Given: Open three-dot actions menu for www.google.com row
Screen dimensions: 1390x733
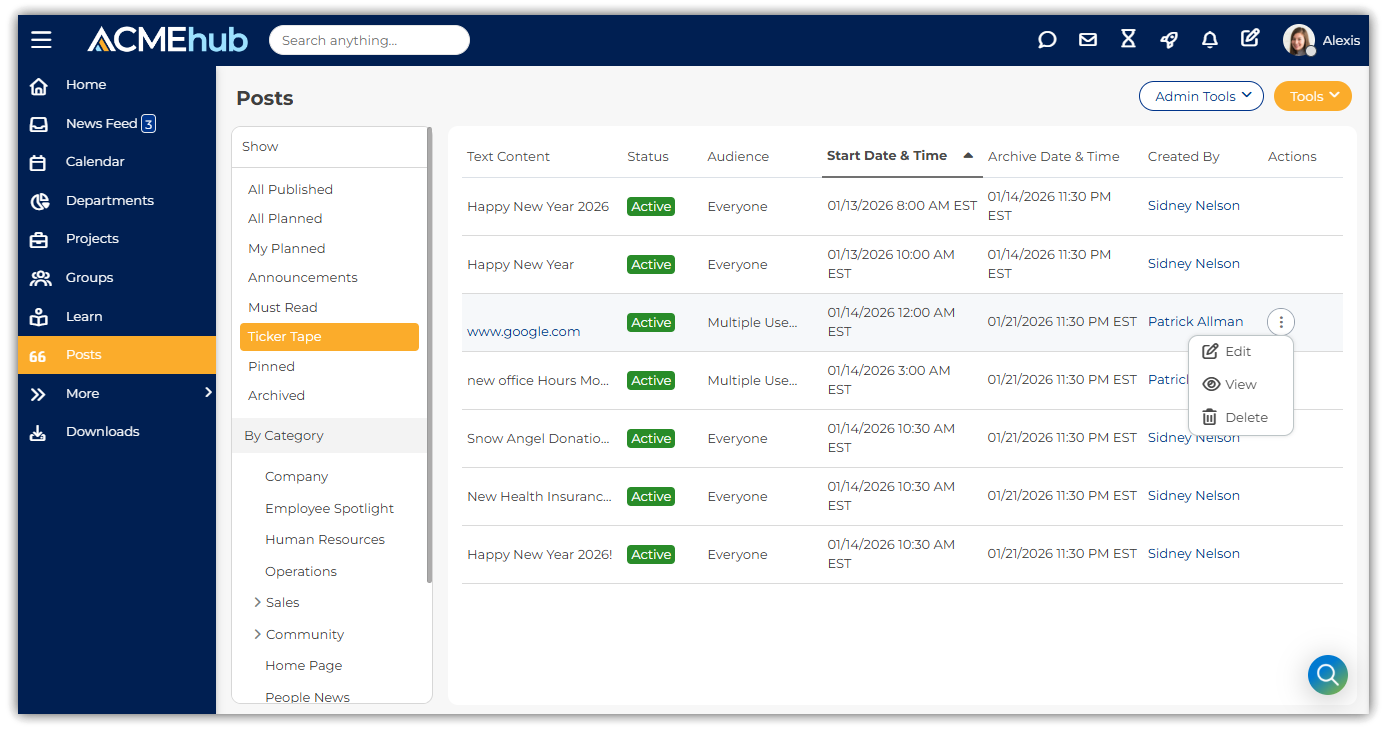Looking at the screenshot, I should pos(1281,322).
